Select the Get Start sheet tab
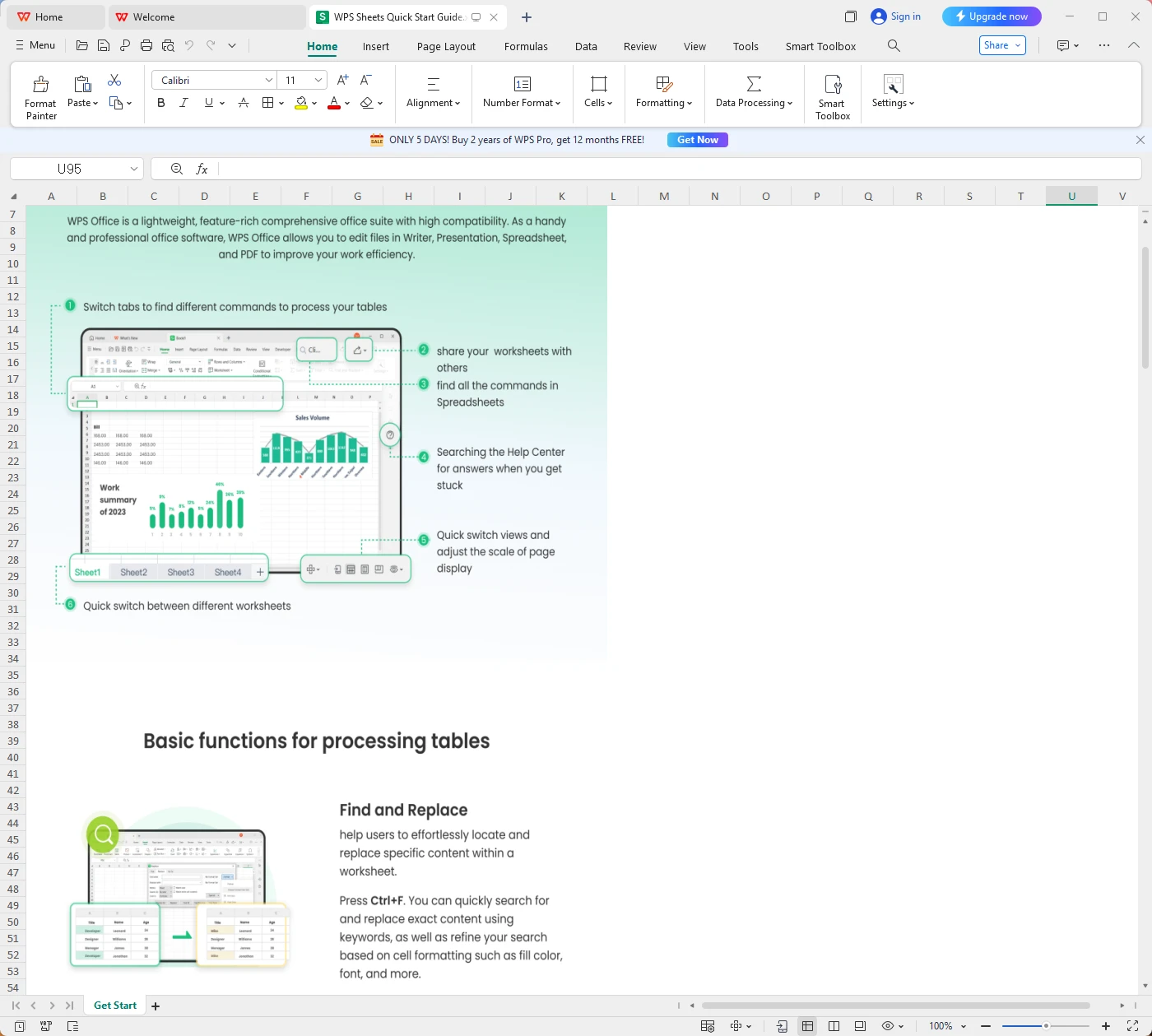 click(x=115, y=1006)
